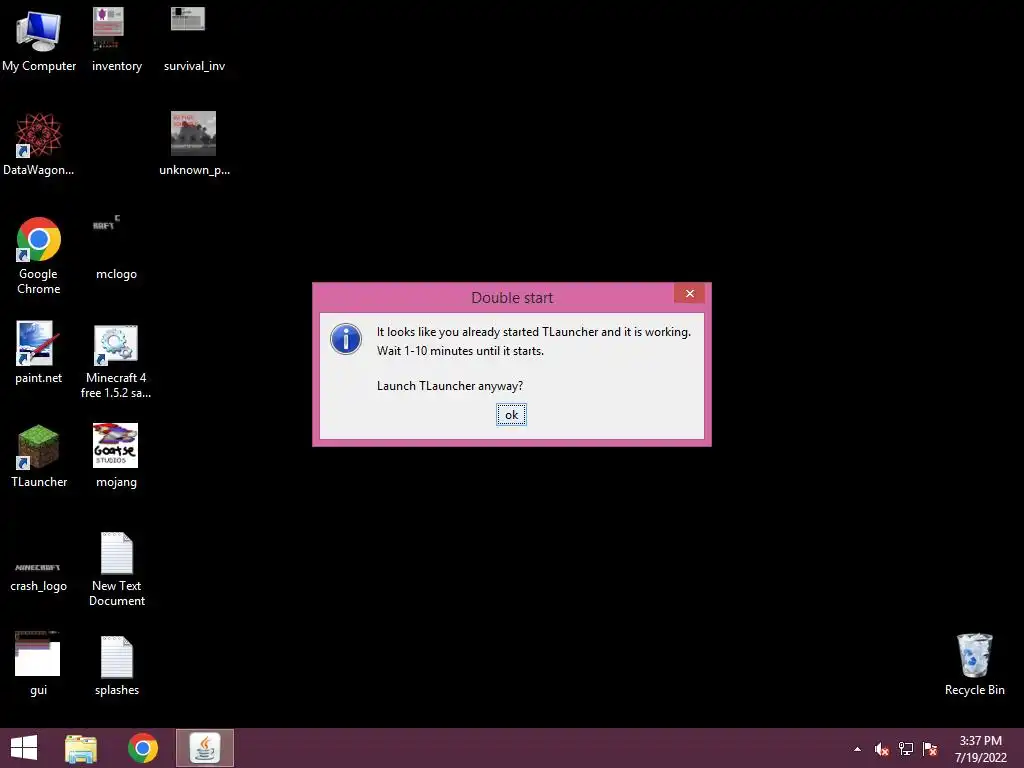Close the Double start dialog
Viewport: 1024px width, 768px height.
(690, 294)
